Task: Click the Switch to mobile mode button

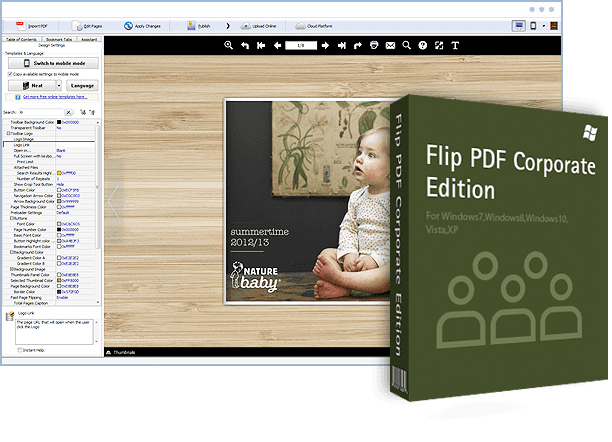Action: coord(53,63)
